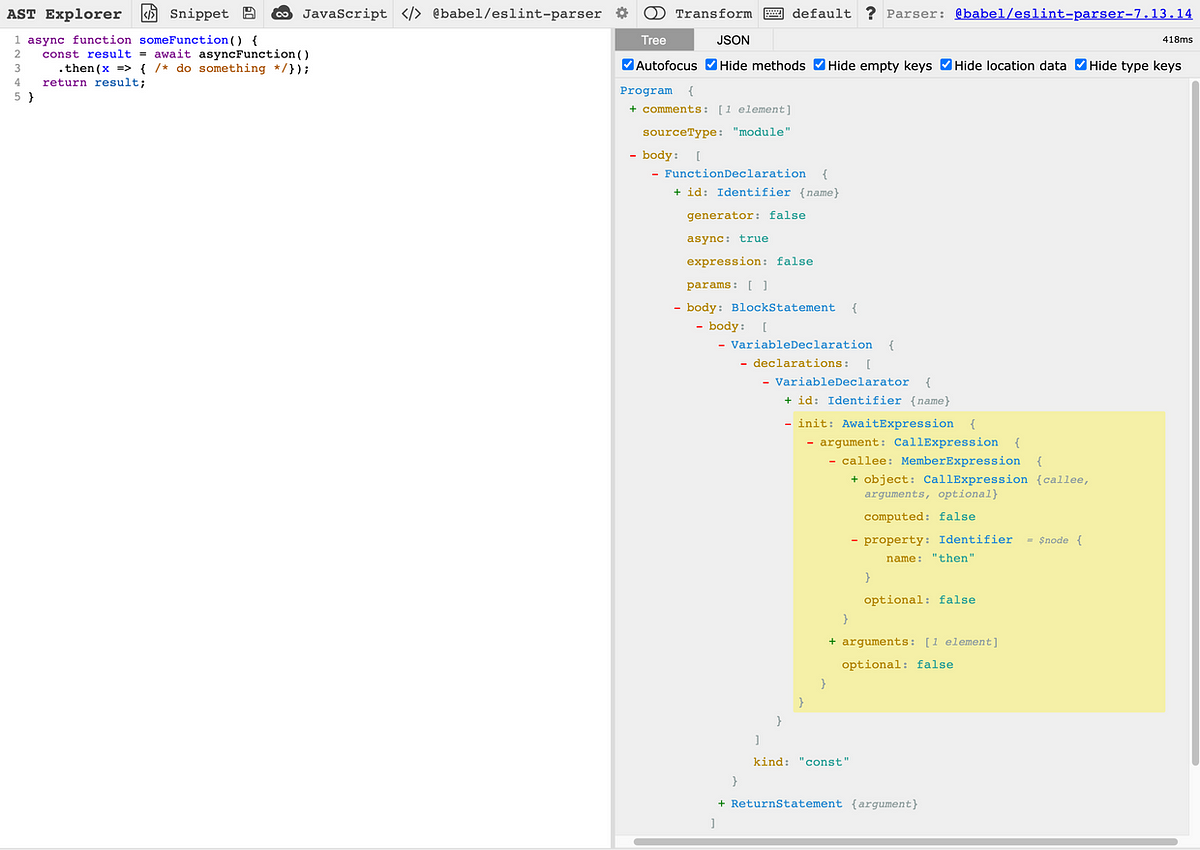Open the Snippet menu icon
This screenshot has height=850, width=1200.
149,13
